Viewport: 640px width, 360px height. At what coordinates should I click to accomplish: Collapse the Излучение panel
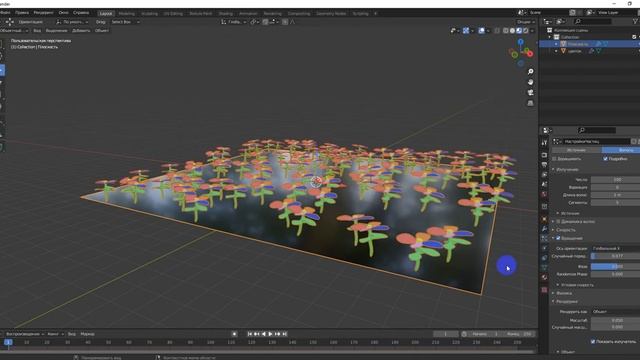567,169
